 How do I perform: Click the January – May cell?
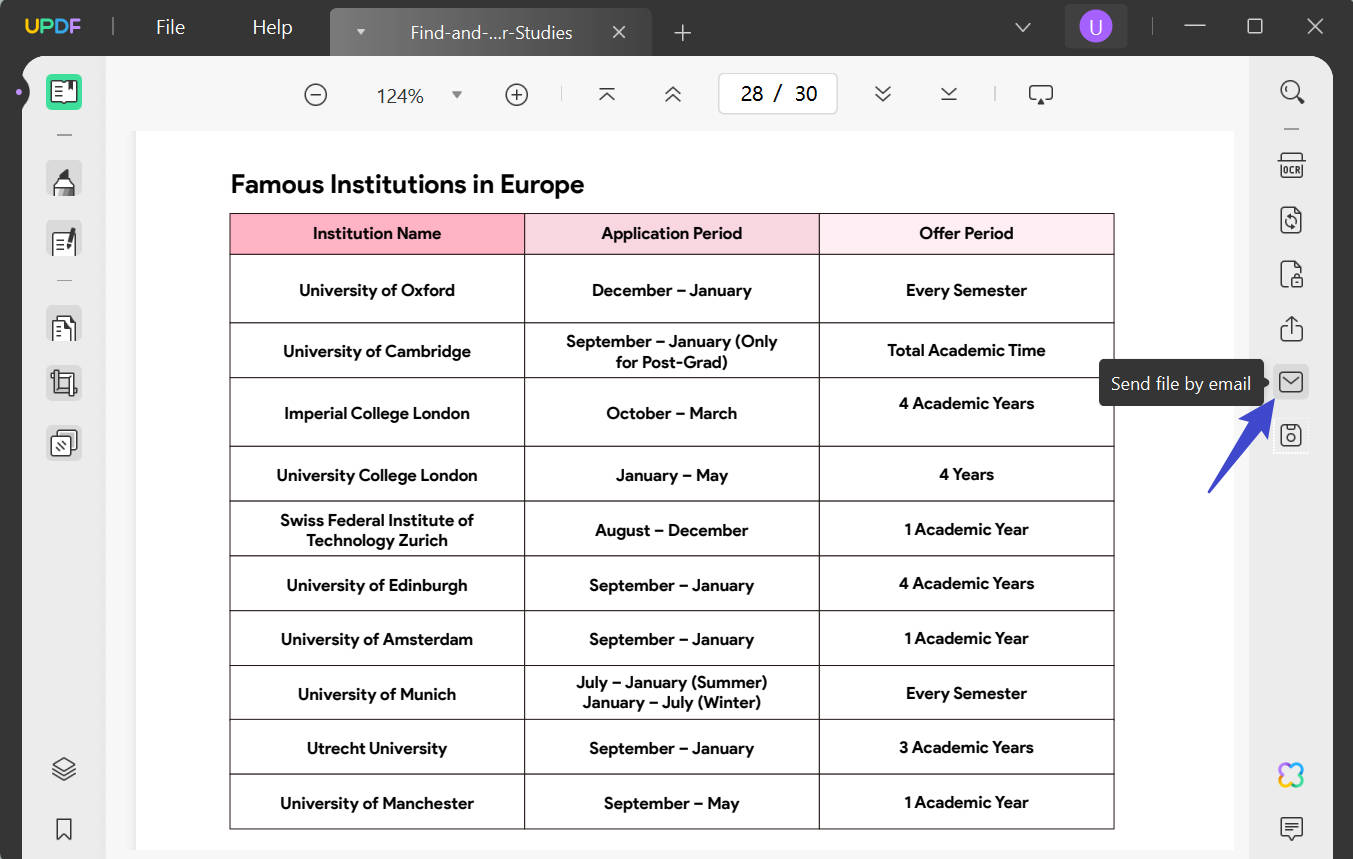(672, 475)
